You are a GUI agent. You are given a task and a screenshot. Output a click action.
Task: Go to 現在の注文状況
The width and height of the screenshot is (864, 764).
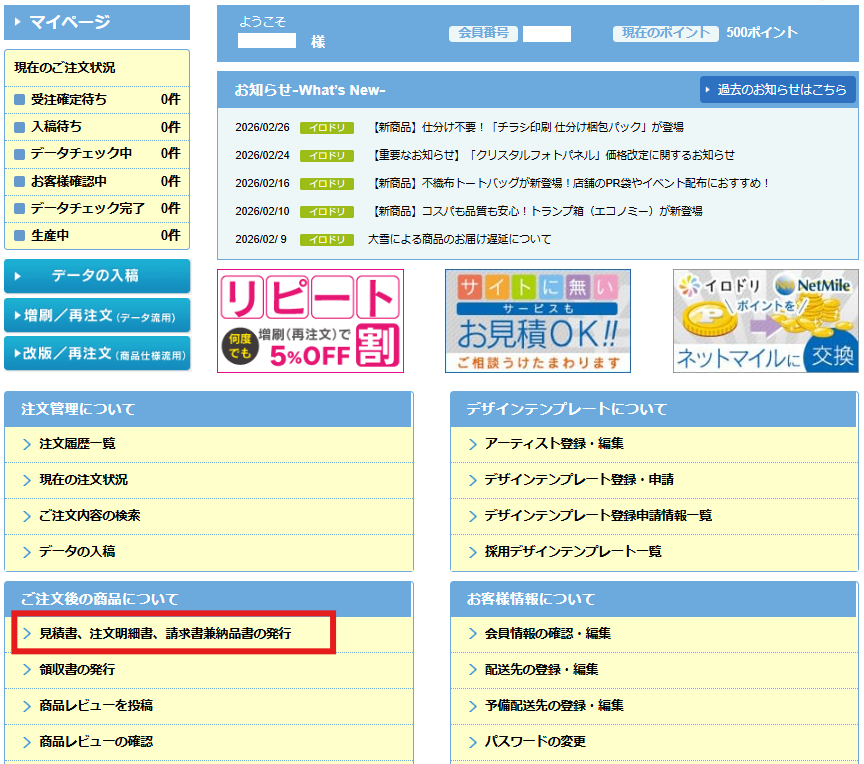[83, 480]
